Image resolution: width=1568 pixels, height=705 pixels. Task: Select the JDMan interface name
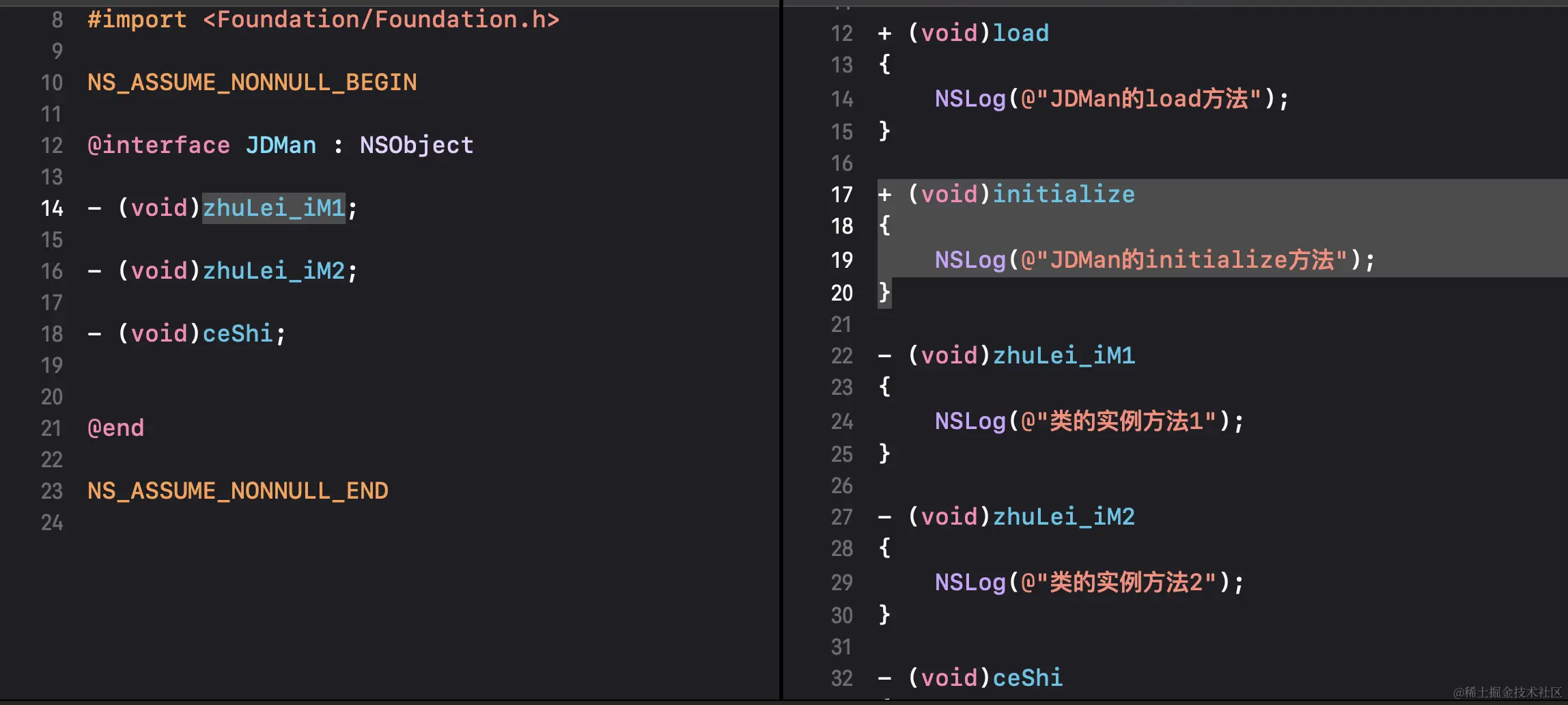pyautogui.click(x=280, y=144)
